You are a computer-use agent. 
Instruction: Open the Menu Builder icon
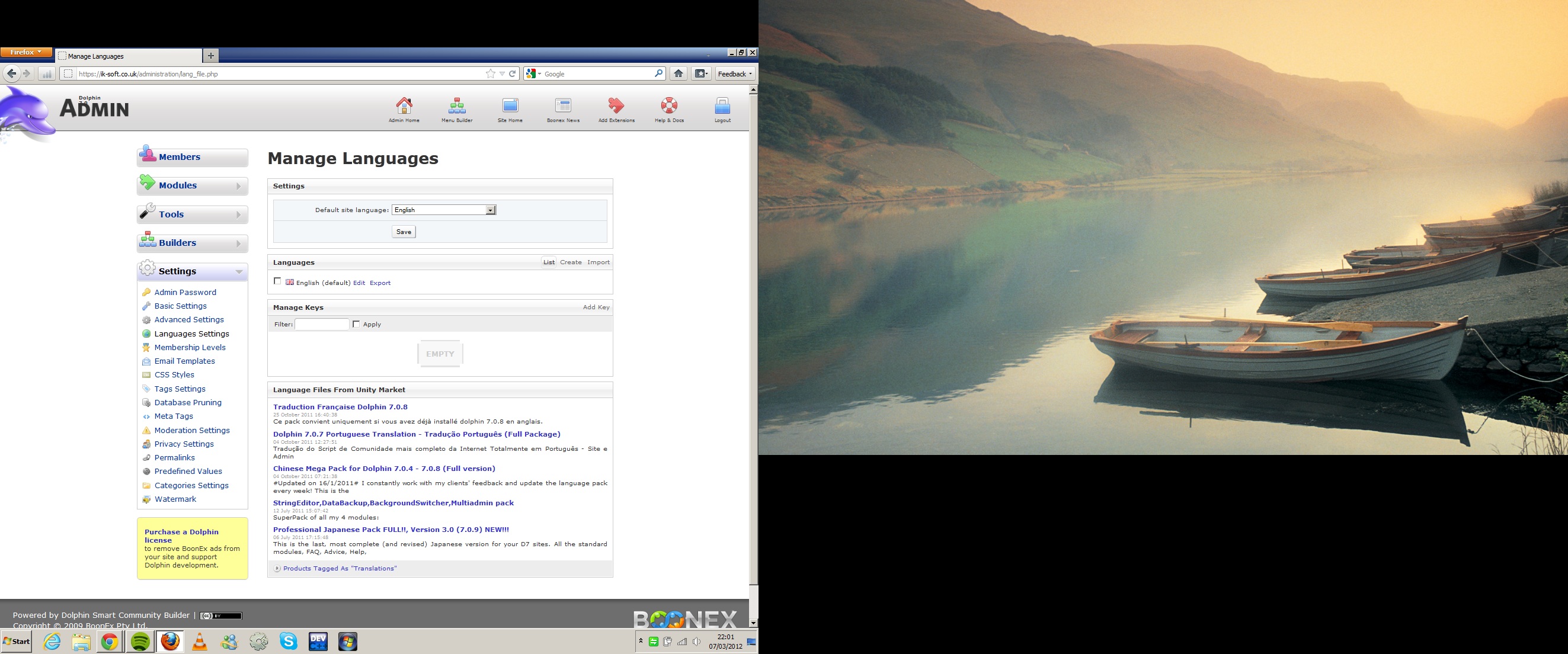tap(456, 107)
